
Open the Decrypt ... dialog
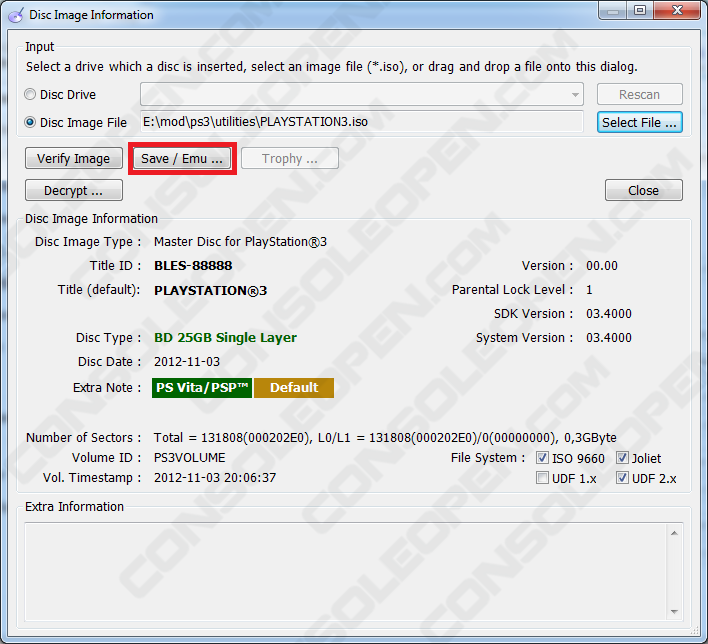coord(74,191)
